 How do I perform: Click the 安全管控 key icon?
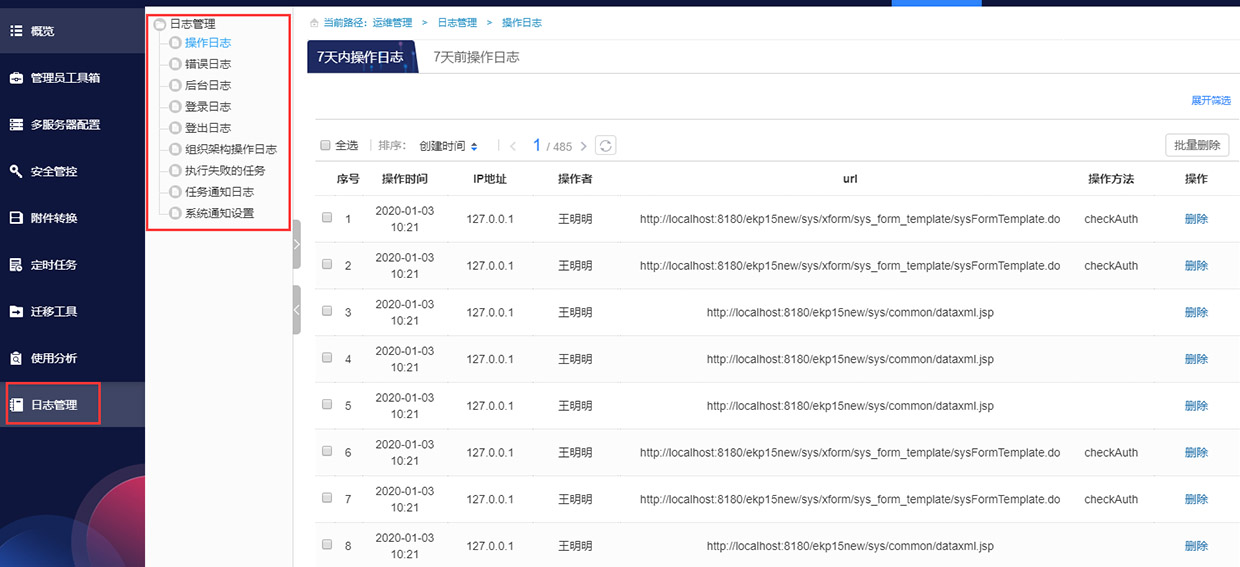click(x=16, y=171)
